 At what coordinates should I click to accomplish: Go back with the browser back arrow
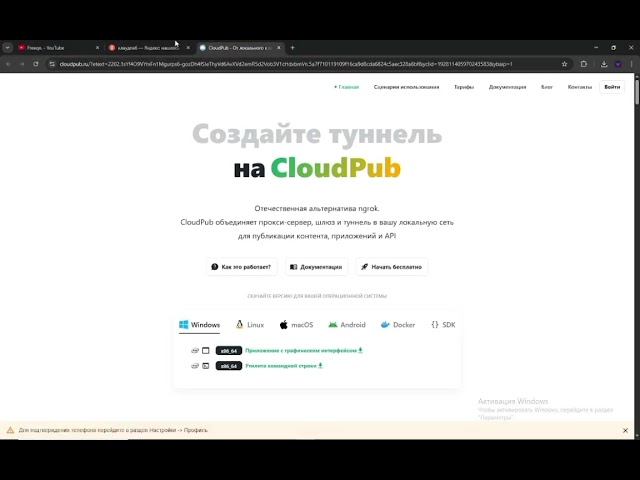coord(9,64)
